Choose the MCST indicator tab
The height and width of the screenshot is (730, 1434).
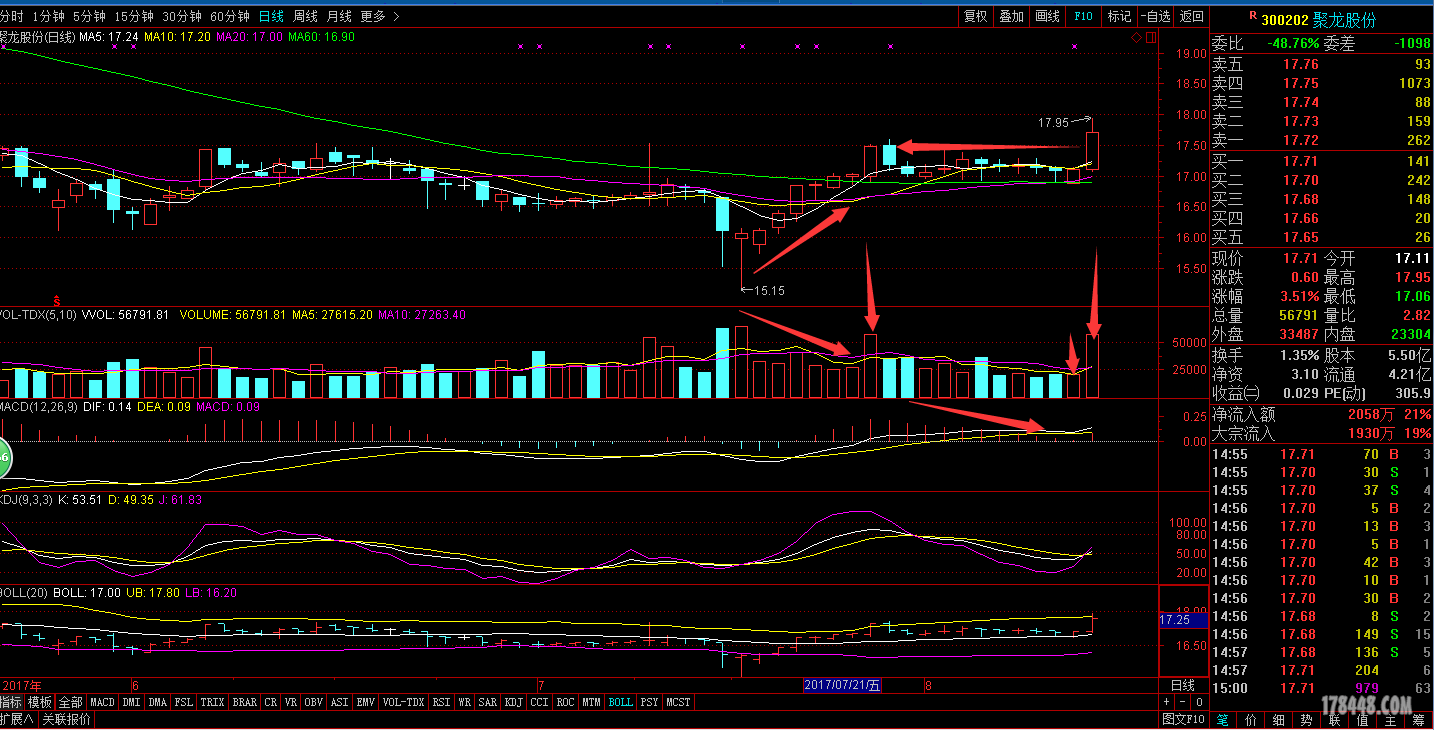pos(678,702)
